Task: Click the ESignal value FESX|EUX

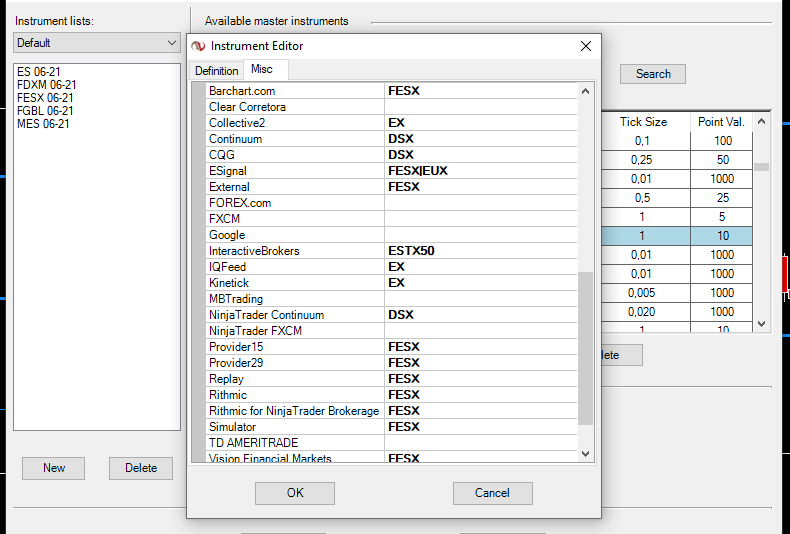Action: tap(481, 171)
